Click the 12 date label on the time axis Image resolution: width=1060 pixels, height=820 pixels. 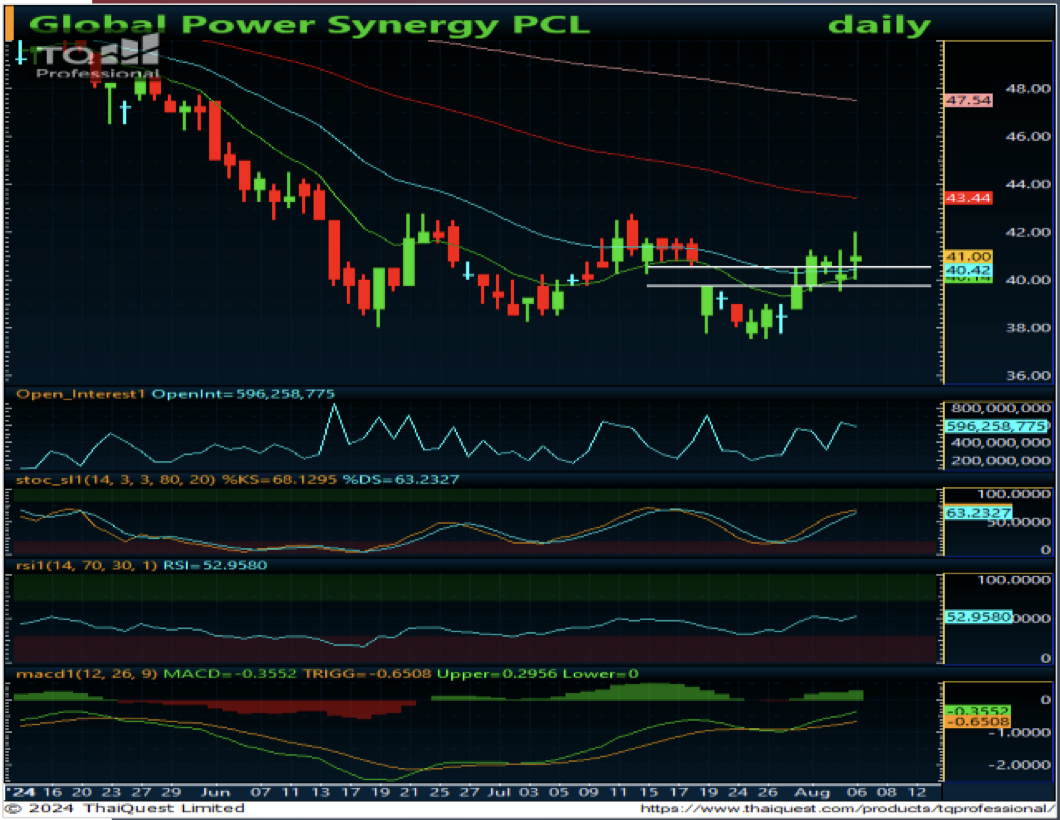tap(916, 792)
